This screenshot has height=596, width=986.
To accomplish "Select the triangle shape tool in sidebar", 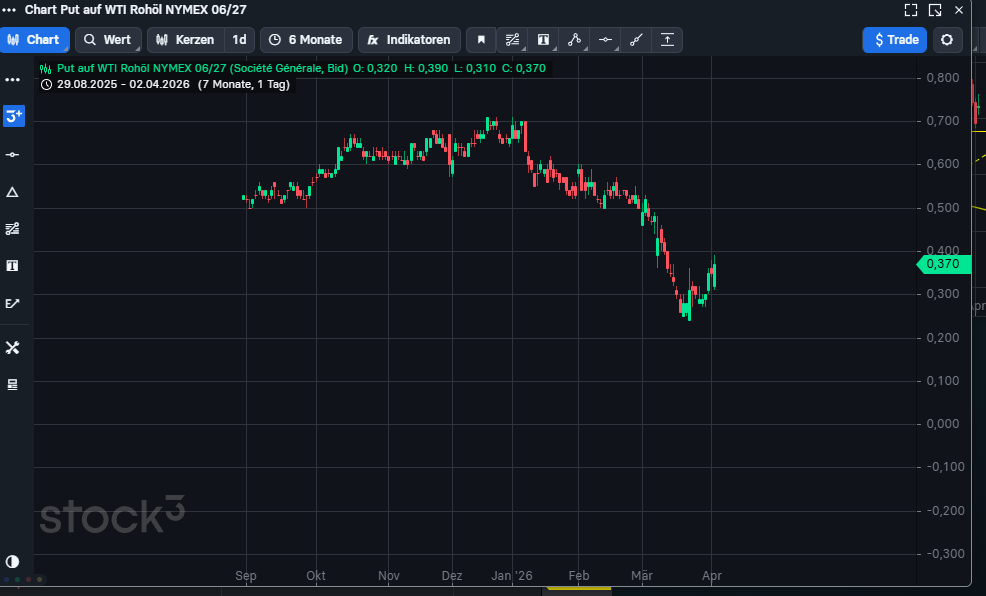I will pyautogui.click(x=13, y=192).
